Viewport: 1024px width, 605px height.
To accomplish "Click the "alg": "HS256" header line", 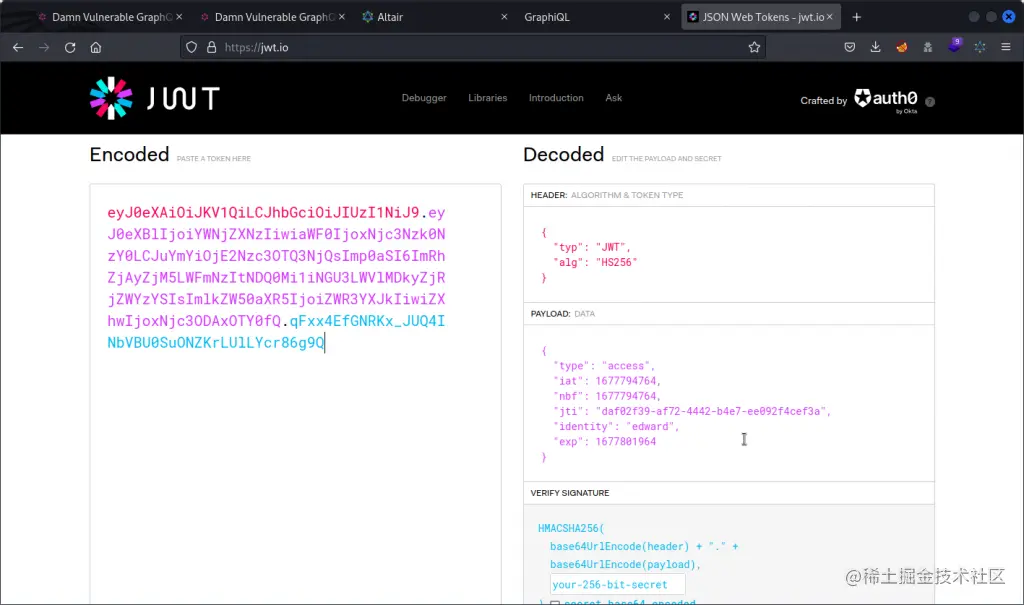I will [595, 263].
